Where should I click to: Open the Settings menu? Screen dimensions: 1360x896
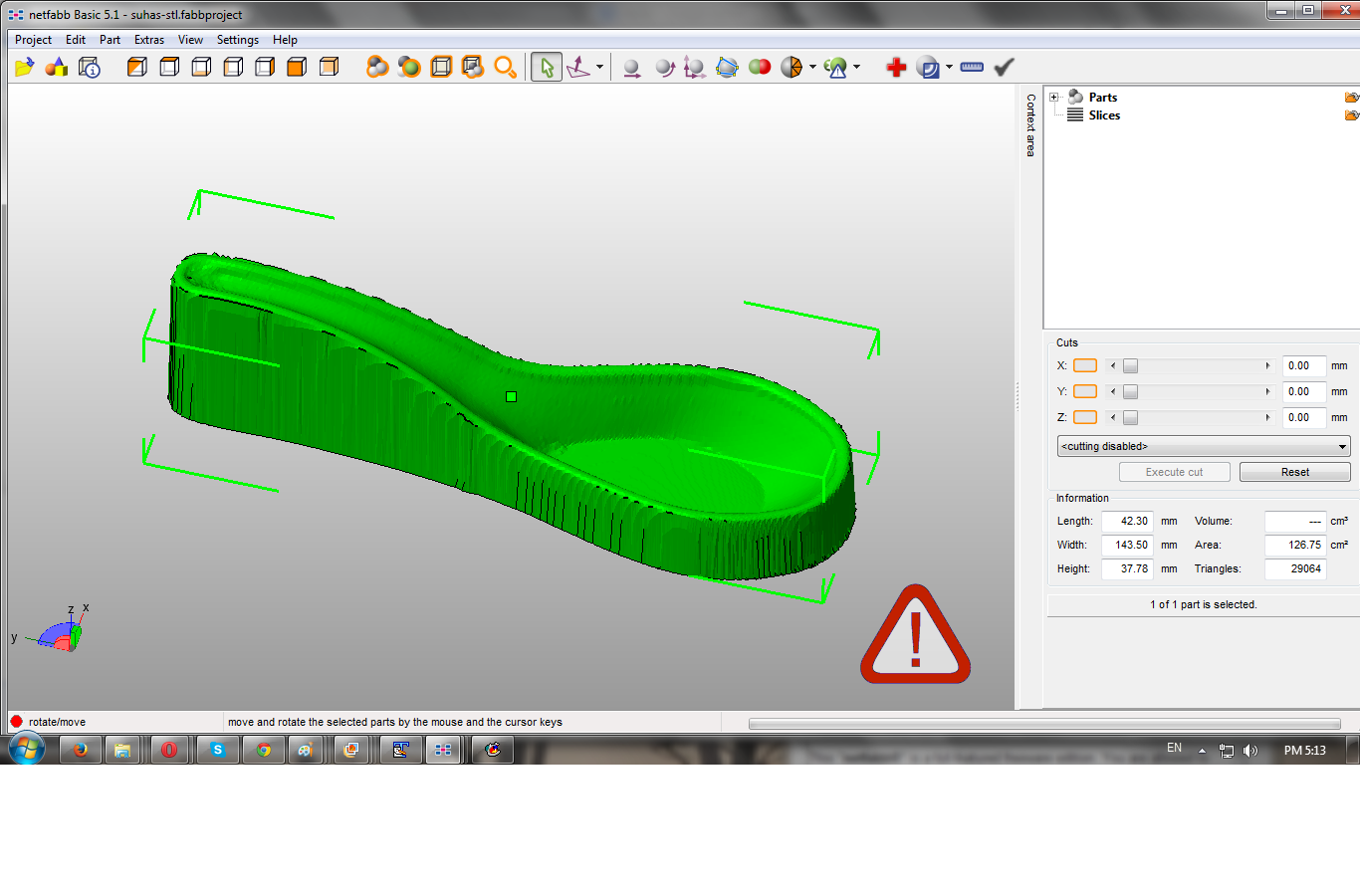pyautogui.click(x=238, y=40)
